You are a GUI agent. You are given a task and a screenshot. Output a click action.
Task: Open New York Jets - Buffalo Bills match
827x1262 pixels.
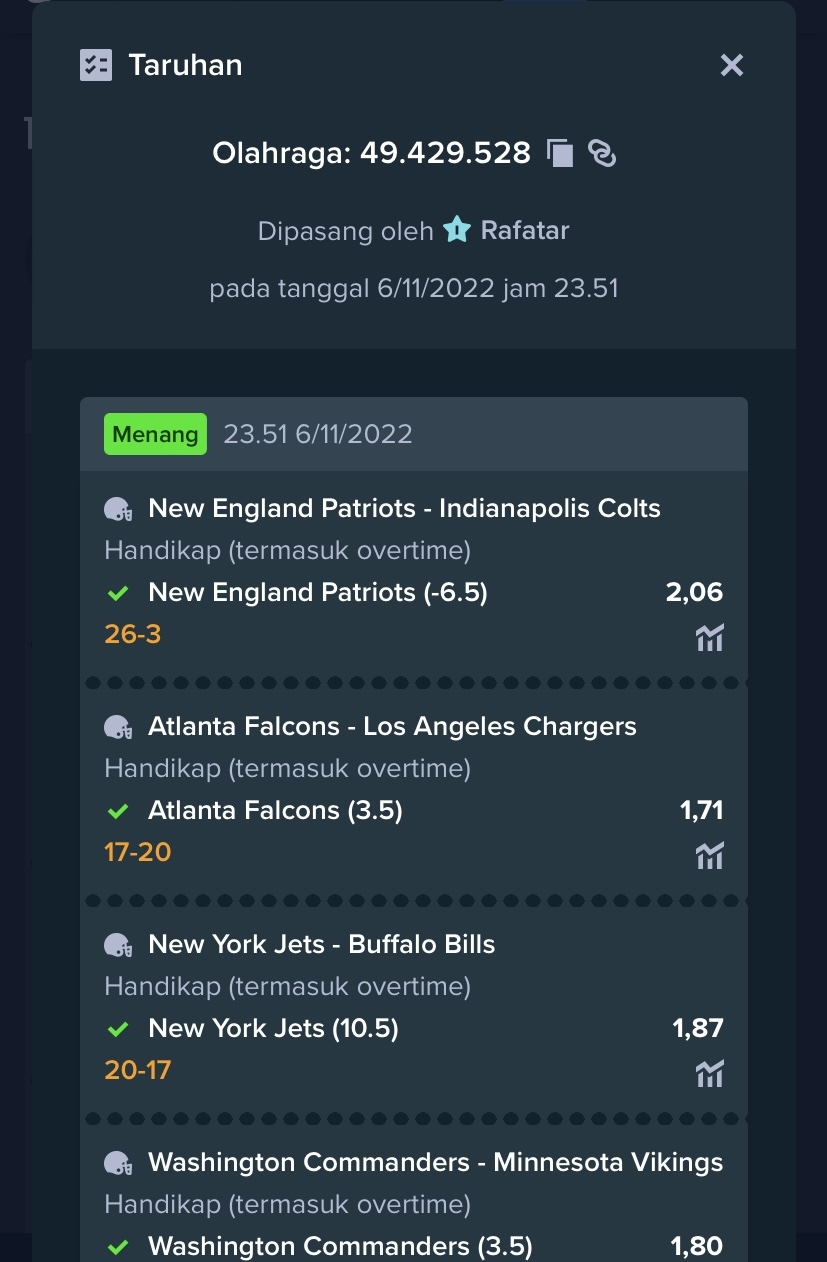322,944
